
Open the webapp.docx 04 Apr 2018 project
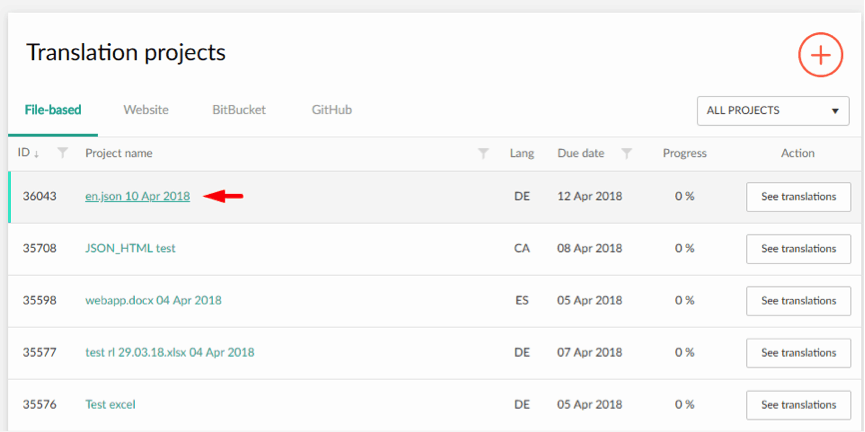pyautogui.click(x=153, y=301)
